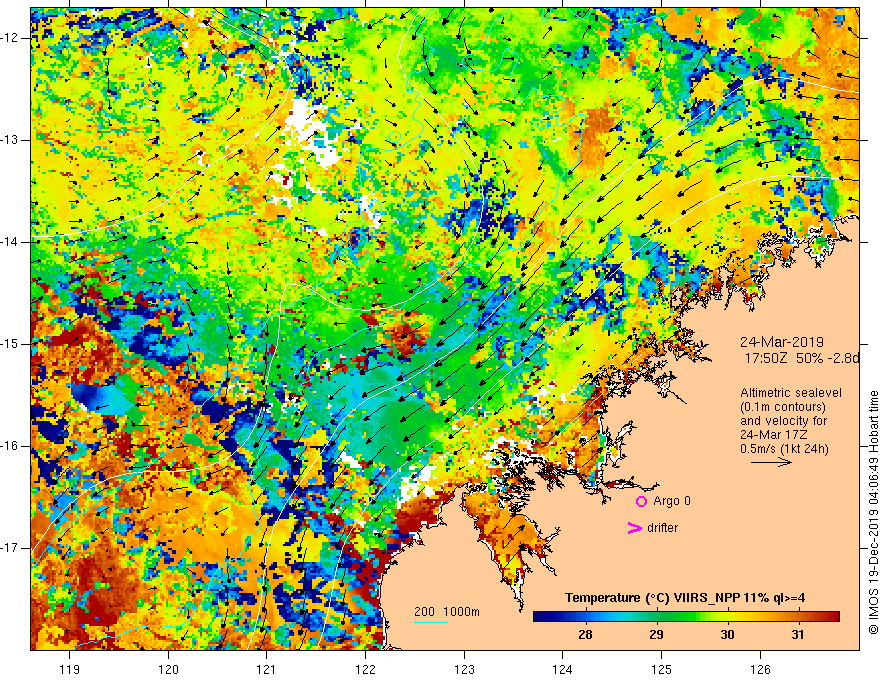The height and width of the screenshot is (680, 880).
Task: Click the latitude axis label -17
Action: click(x=10, y=548)
